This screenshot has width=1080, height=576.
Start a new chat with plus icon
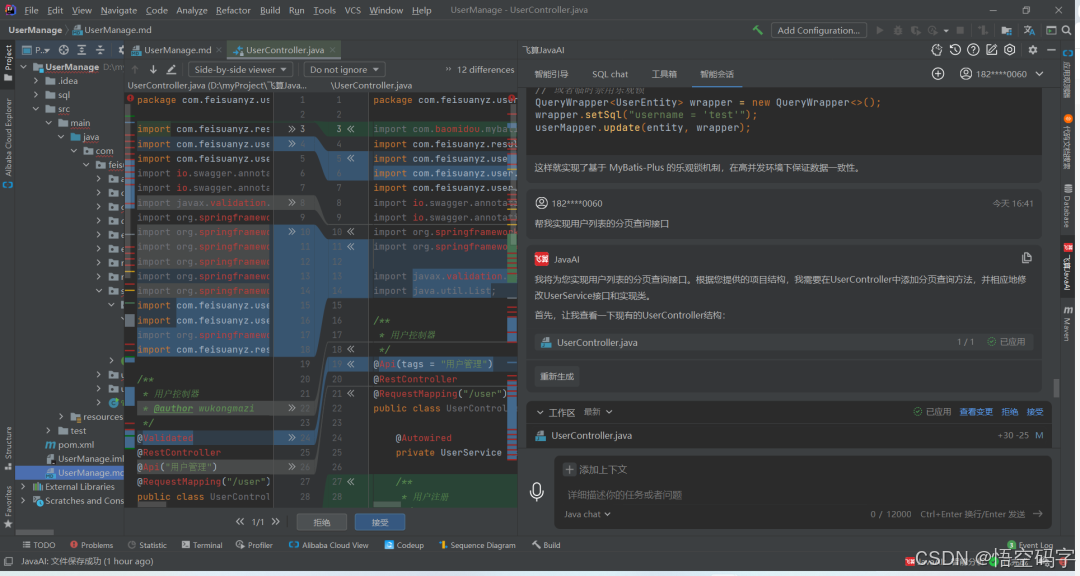pyautogui.click(x=938, y=74)
